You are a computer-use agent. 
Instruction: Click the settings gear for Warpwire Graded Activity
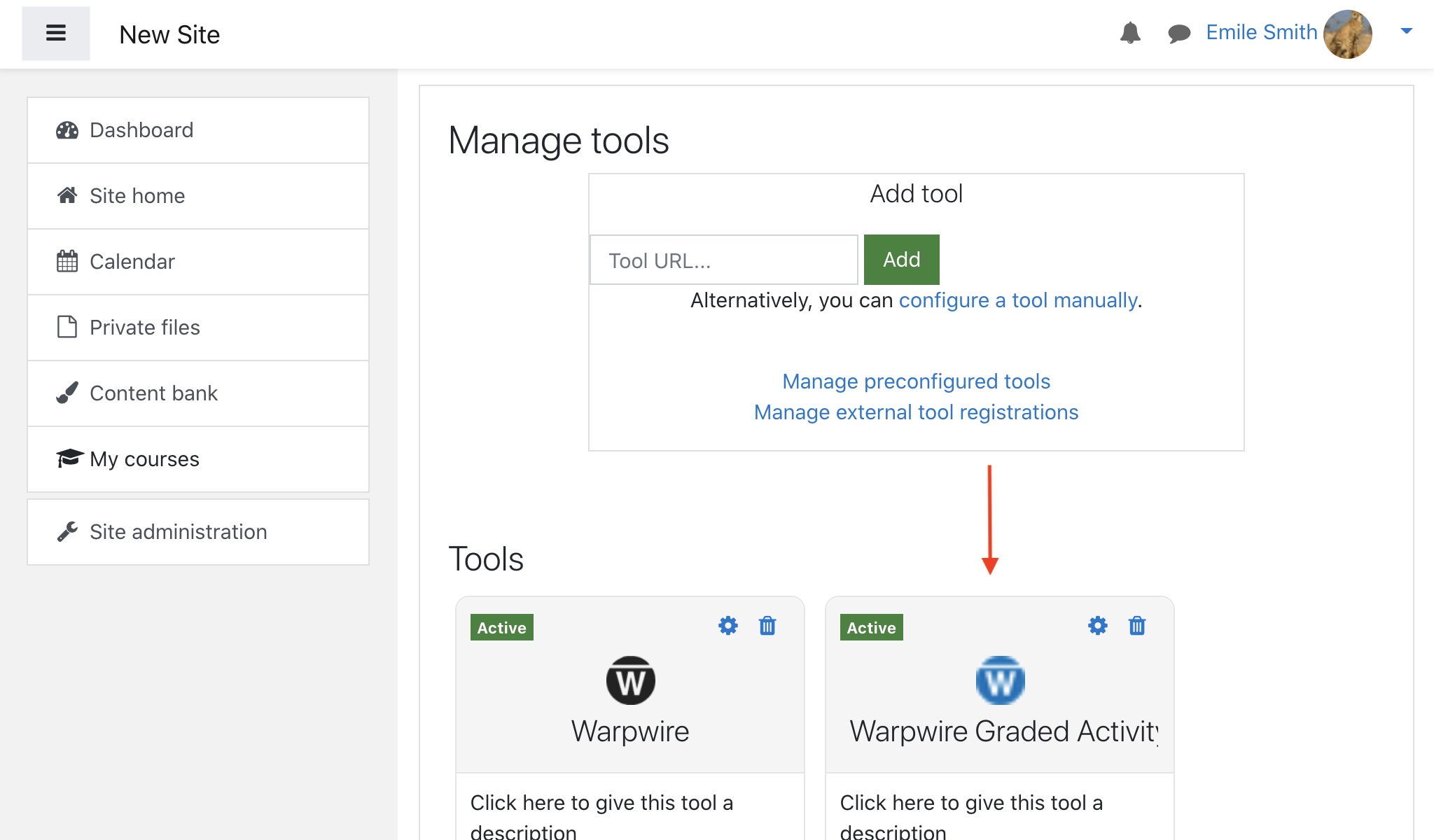coord(1098,626)
